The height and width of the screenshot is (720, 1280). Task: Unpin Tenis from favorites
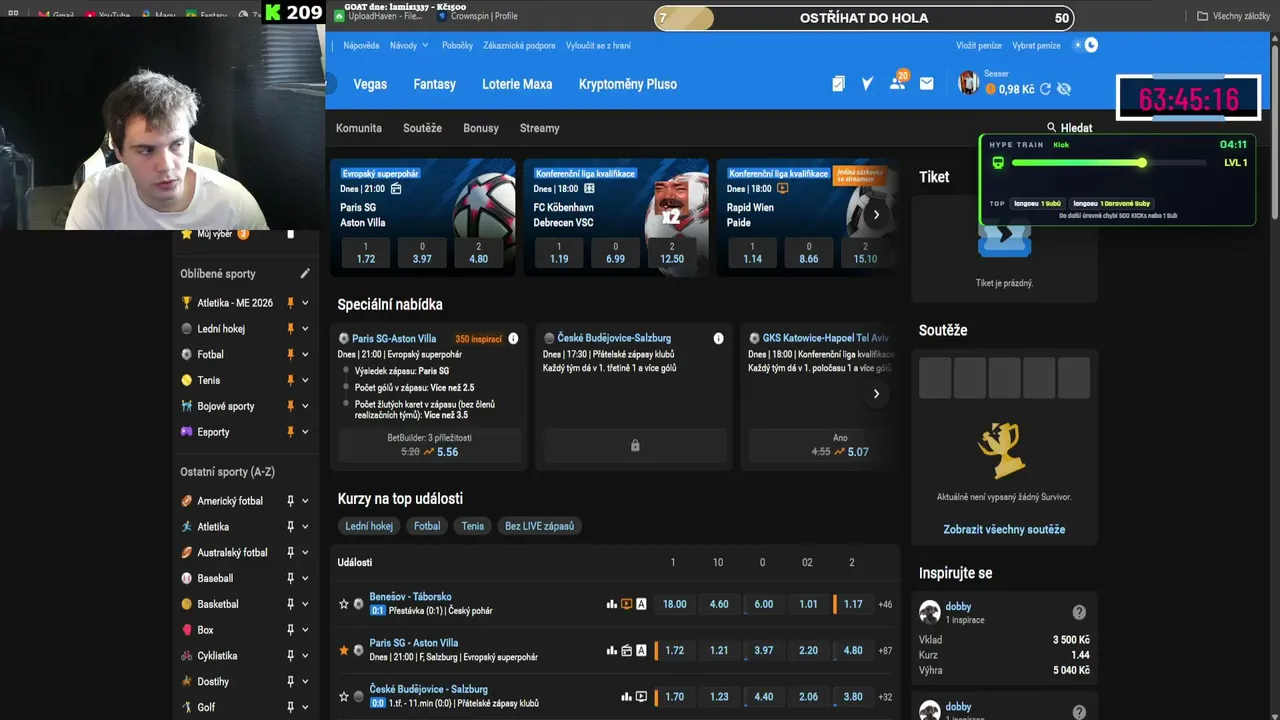coord(291,381)
